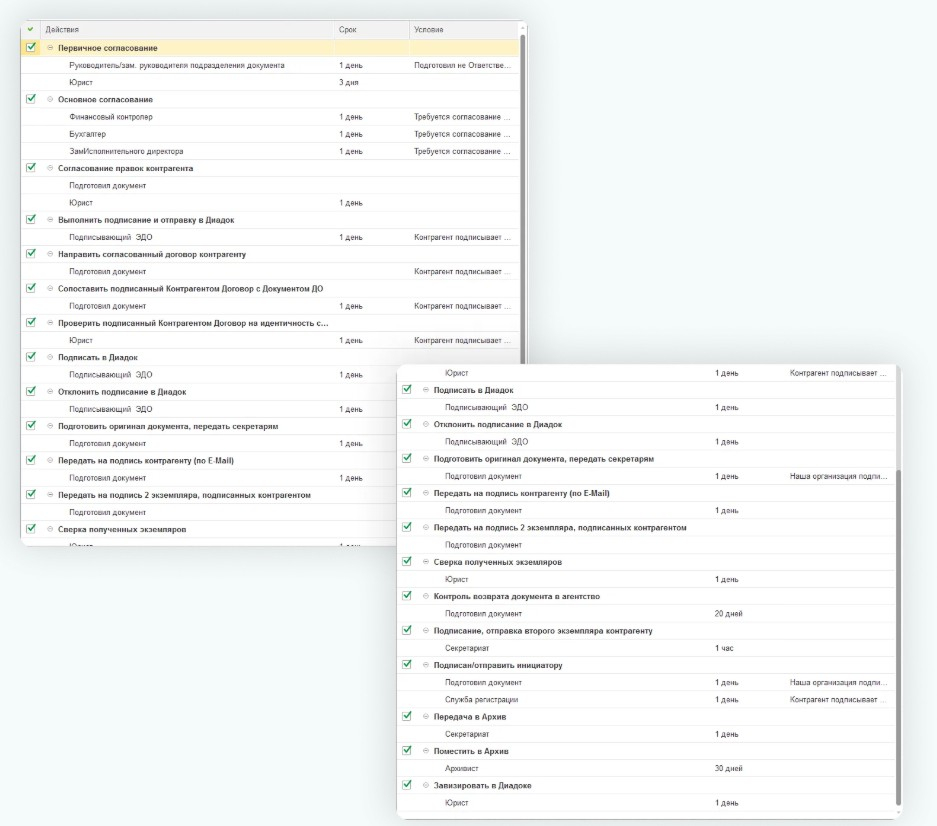Collapse Контроль возврата документа в агентство
Screen dimensions: 937x826
[x=425, y=596]
